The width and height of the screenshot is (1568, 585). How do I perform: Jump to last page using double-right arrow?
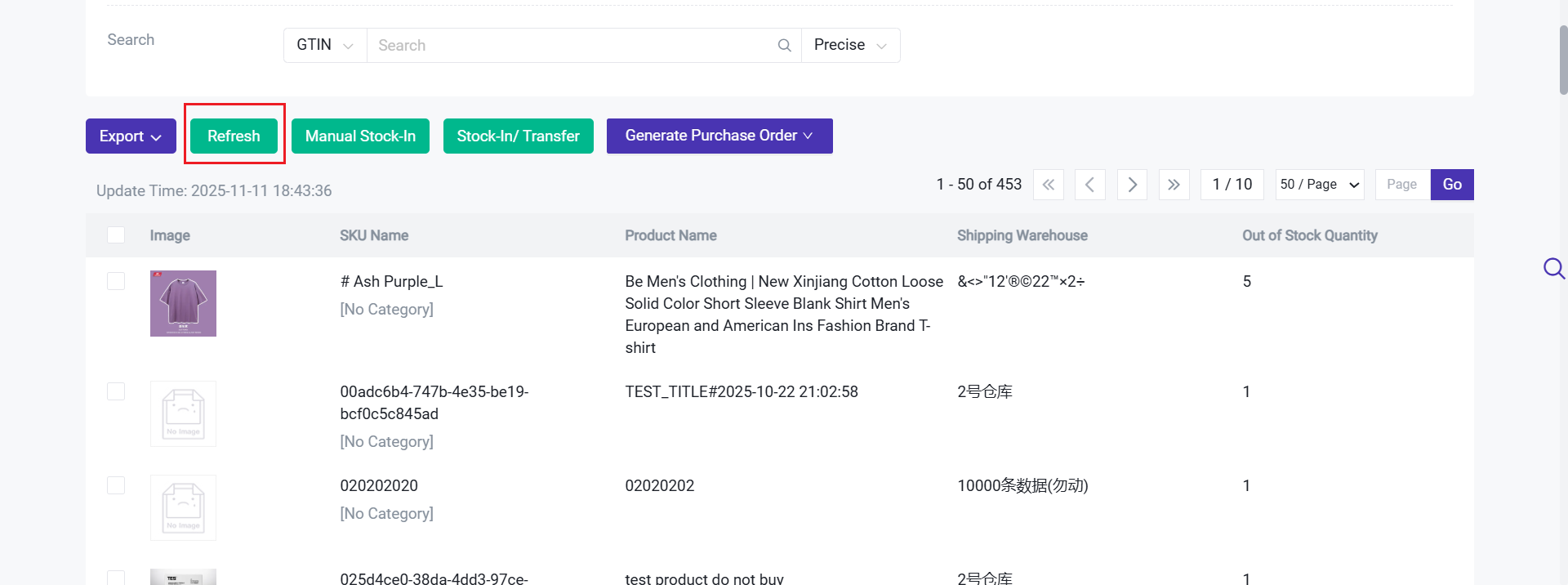(1174, 185)
